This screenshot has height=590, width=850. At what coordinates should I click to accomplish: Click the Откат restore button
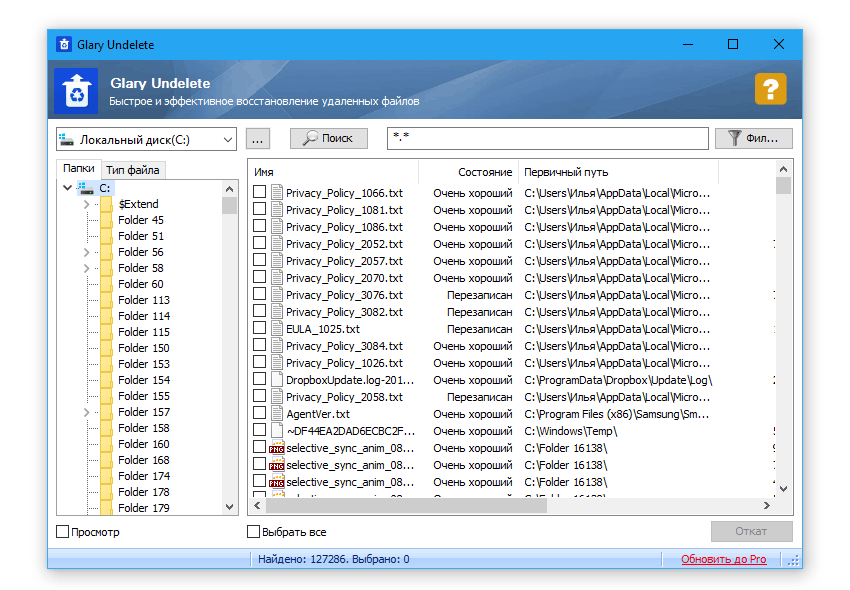[x=751, y=531]
